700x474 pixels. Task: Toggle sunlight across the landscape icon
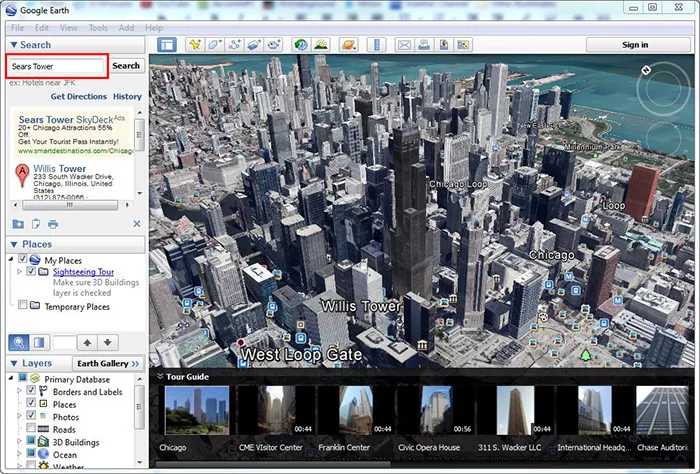tap(321, 45)
